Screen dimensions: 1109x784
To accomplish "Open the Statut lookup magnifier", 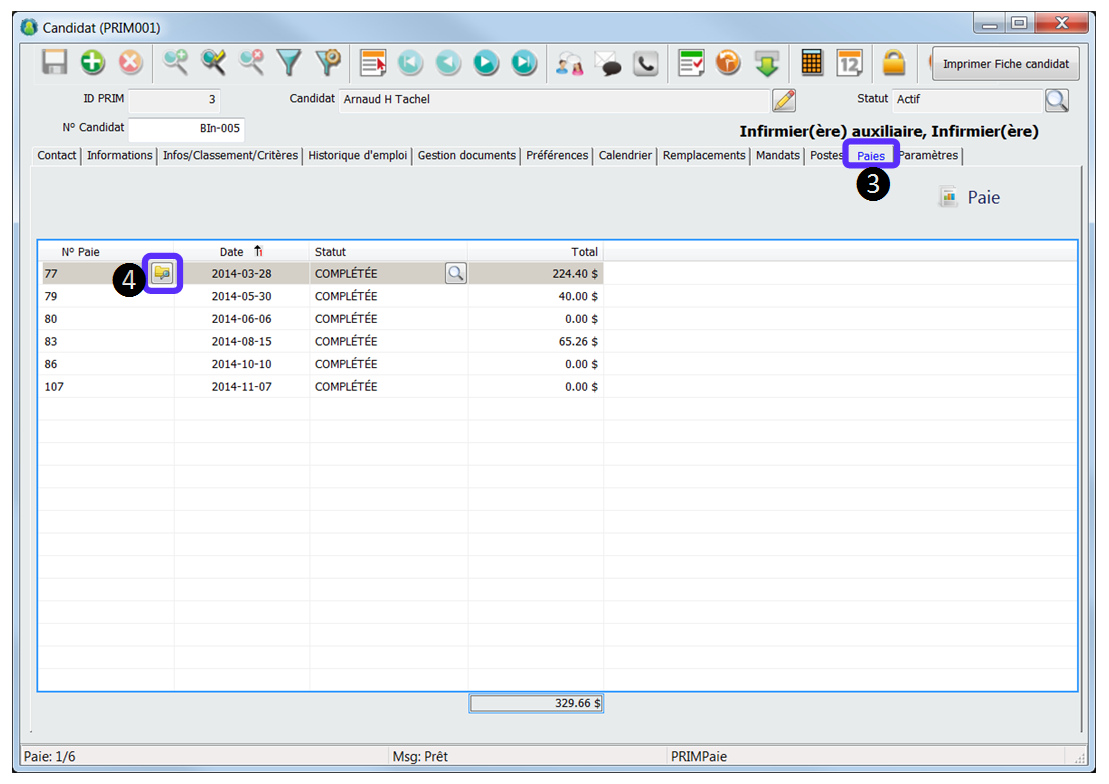I will 1056,100.
